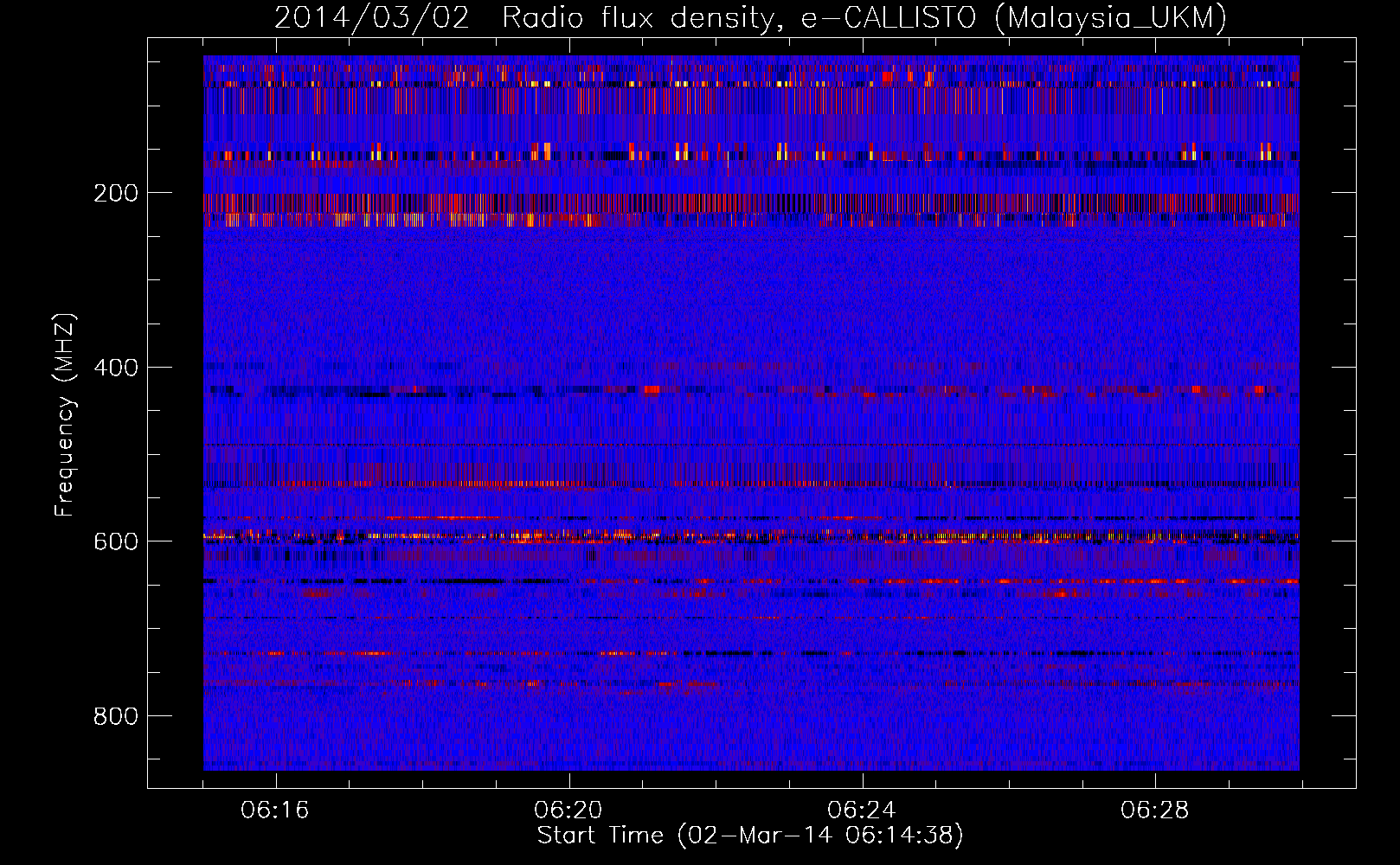Select the 'Frequency (MHZ)' y-axis label
The height and width of the screenshot is (865, 1400).
pyautogui.click(x=64, y=415)
